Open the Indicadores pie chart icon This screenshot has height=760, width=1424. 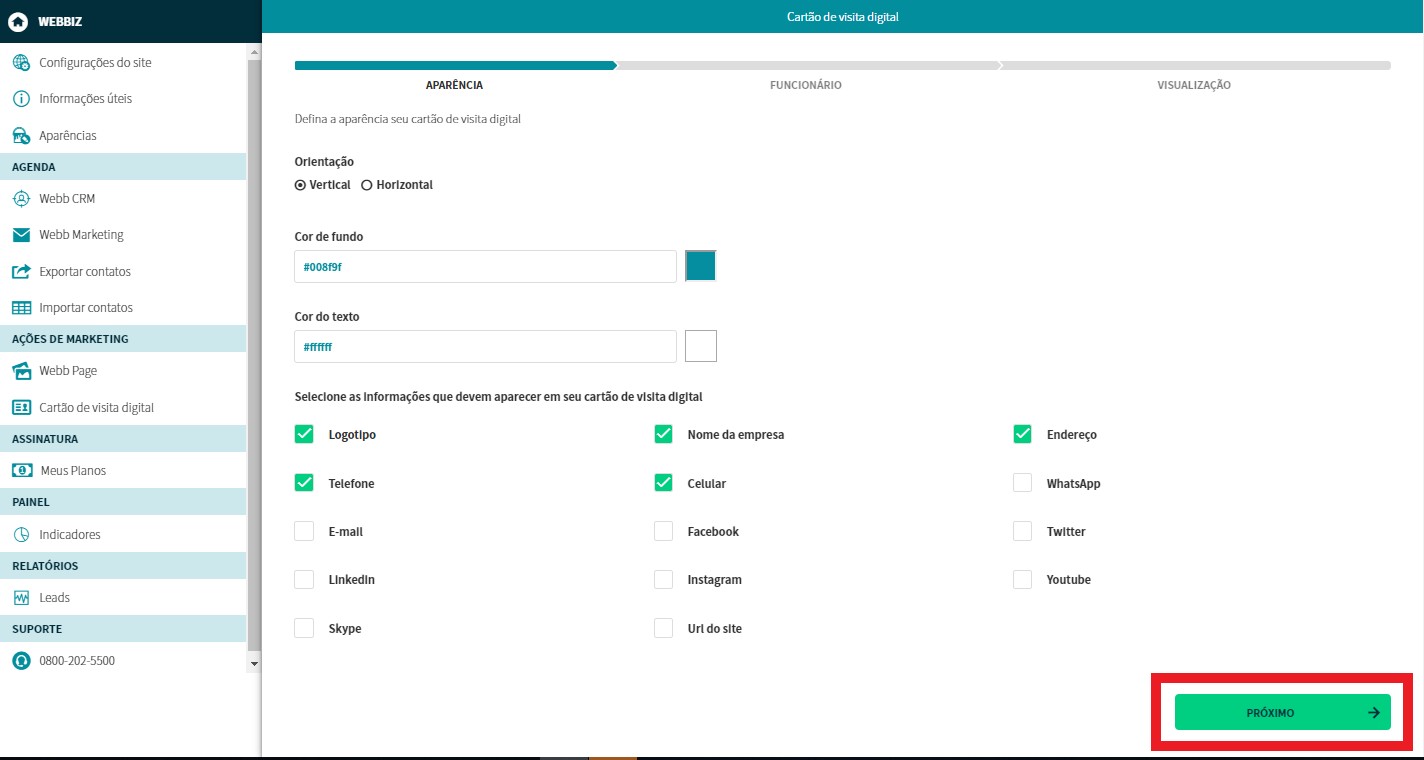point(21,535)
